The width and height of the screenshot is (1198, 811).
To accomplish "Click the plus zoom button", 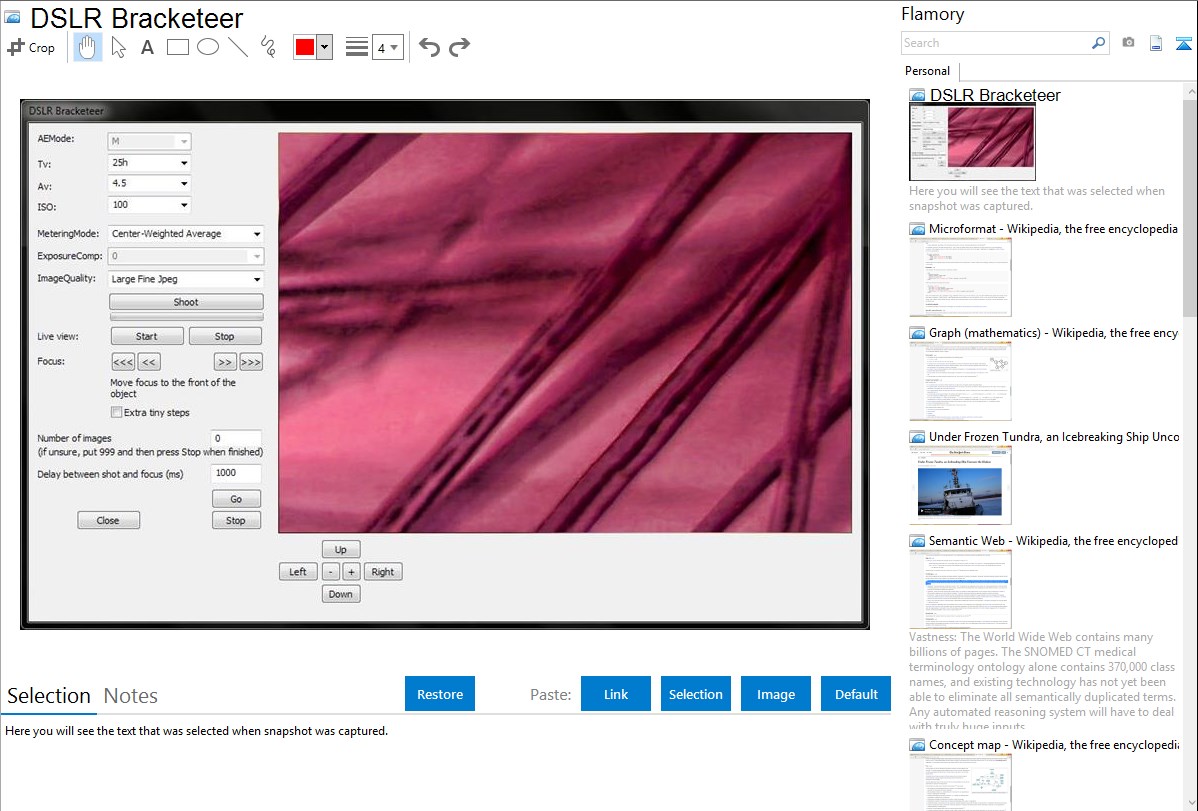I will pyautogui.click(x=351, y=572).
